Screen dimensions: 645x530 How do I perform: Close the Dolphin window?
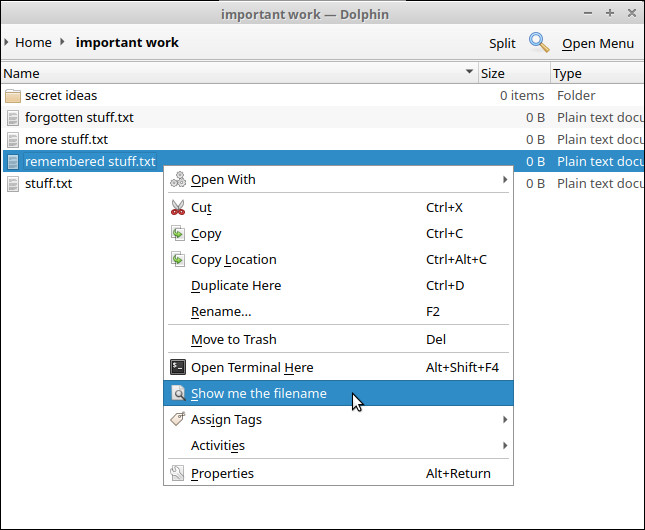point(632,13)
